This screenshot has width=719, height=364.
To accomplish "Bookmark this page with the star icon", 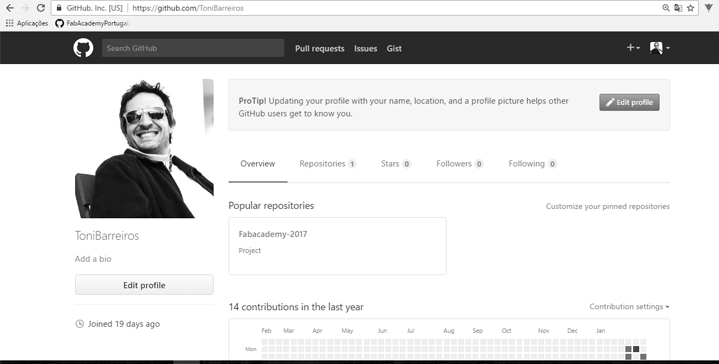I will pyautogui.click(x=691, y=8).
